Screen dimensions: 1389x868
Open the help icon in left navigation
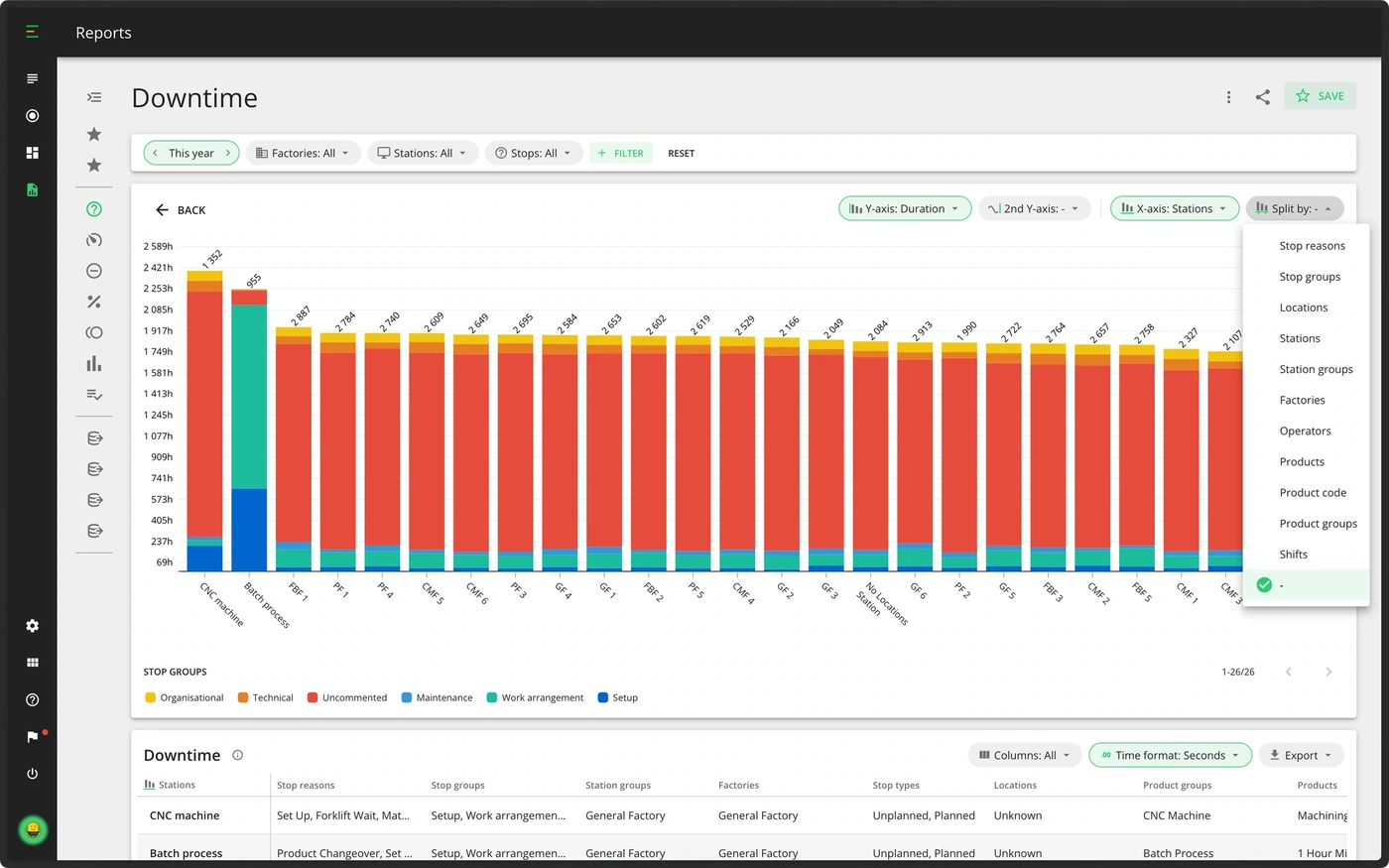point(32,699)
